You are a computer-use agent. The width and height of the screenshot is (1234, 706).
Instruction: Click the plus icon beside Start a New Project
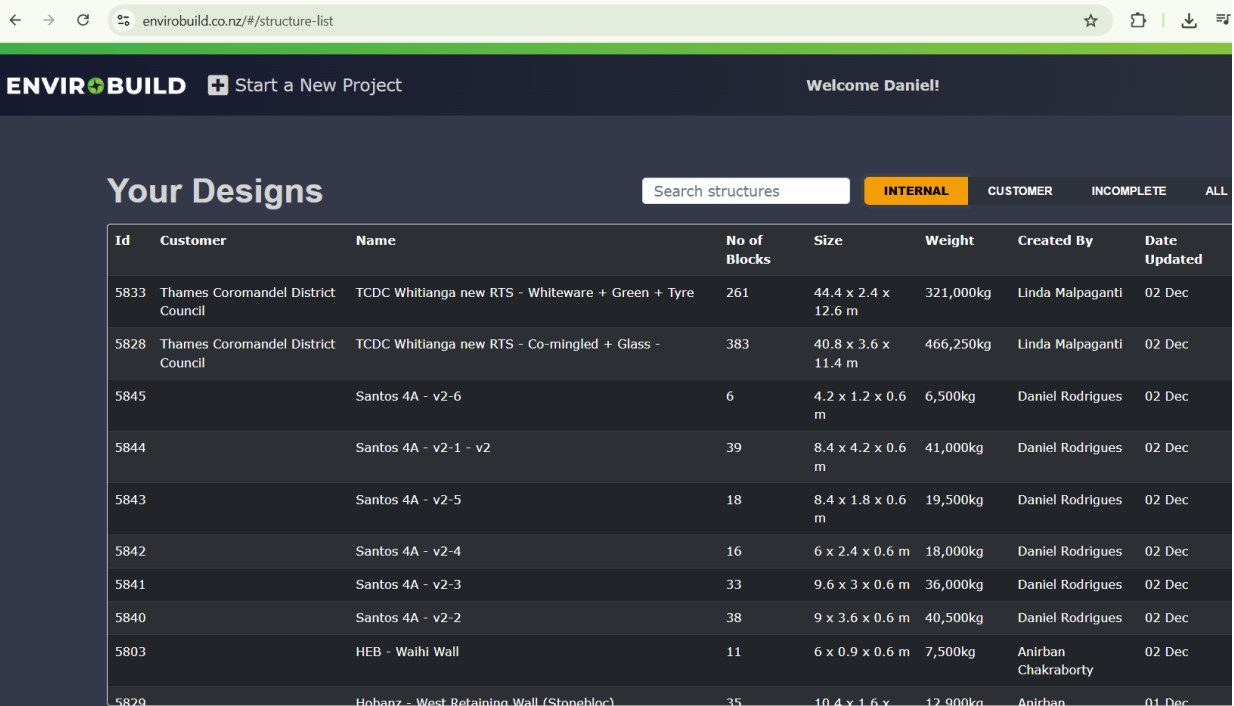click(x=218, y=85)
